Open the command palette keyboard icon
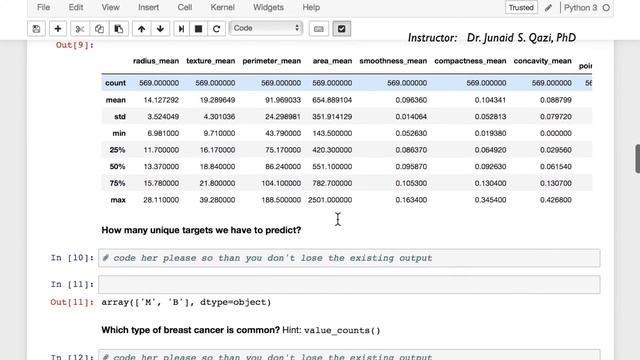The image size is (640, 360). [319, 29]
